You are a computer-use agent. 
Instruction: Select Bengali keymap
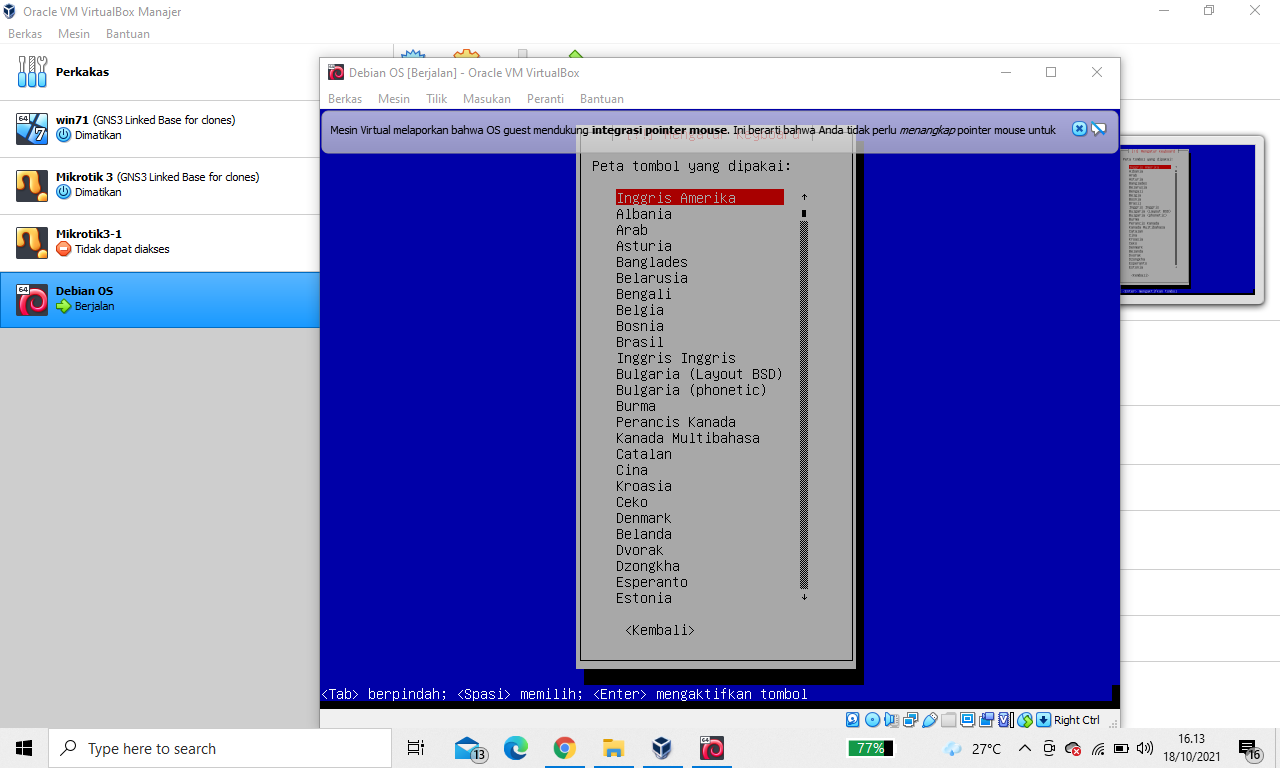tap(644, 294)
